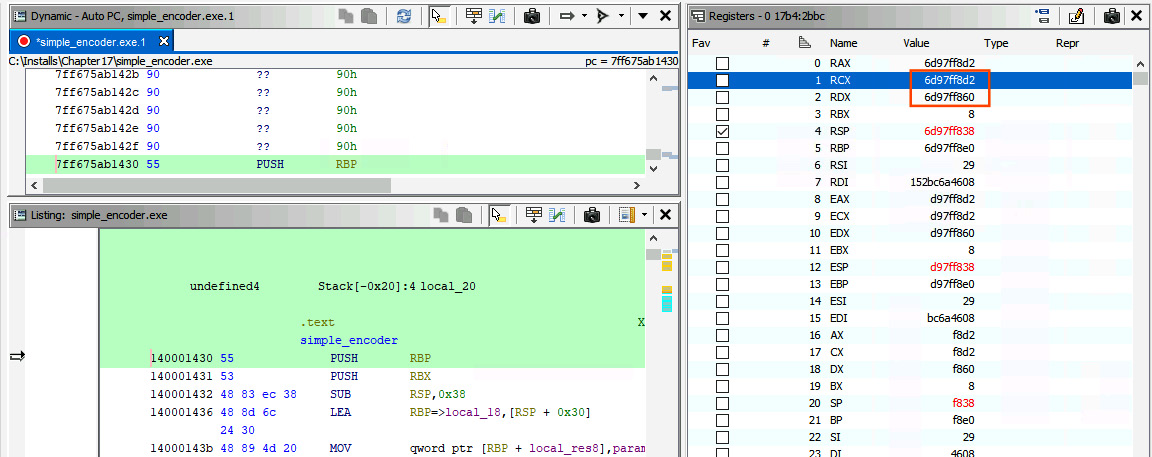Sort registers by the Value column header
1152x457 pixels.
[x=918, y=43]
